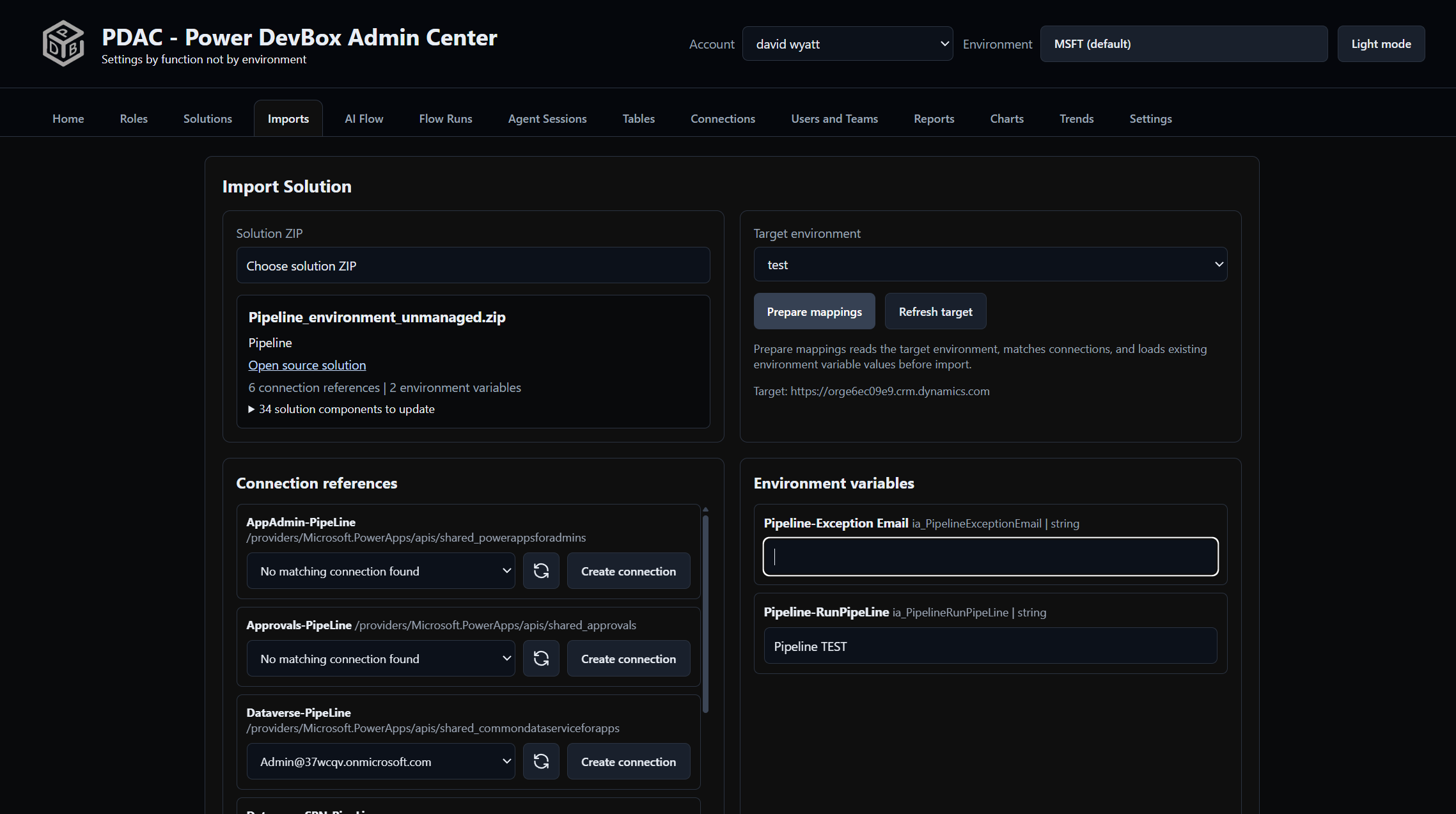Click the PDAC cube logo icon
The image size is (1456, 814).
click(x=63, y=43)
